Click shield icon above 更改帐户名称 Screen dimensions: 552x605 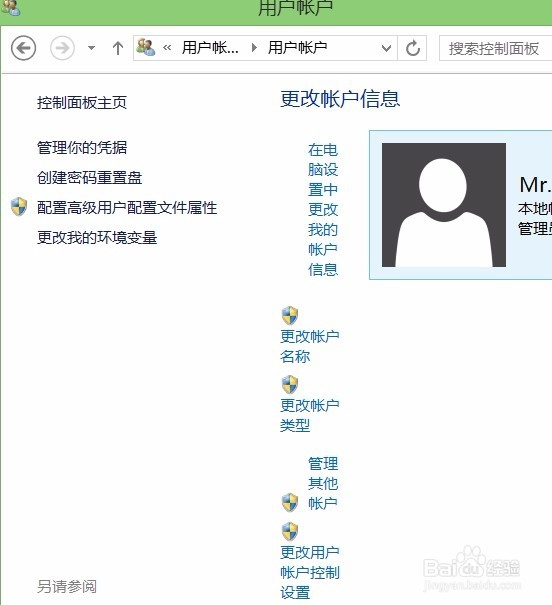coord(290,316)
